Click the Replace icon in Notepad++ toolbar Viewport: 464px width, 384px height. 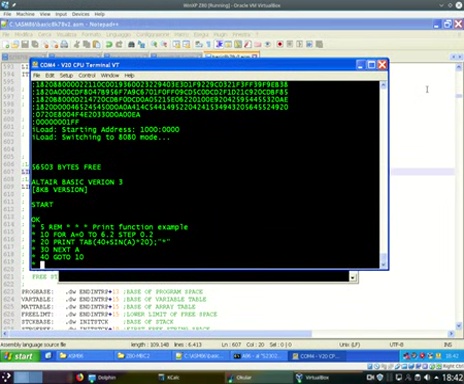141,44
